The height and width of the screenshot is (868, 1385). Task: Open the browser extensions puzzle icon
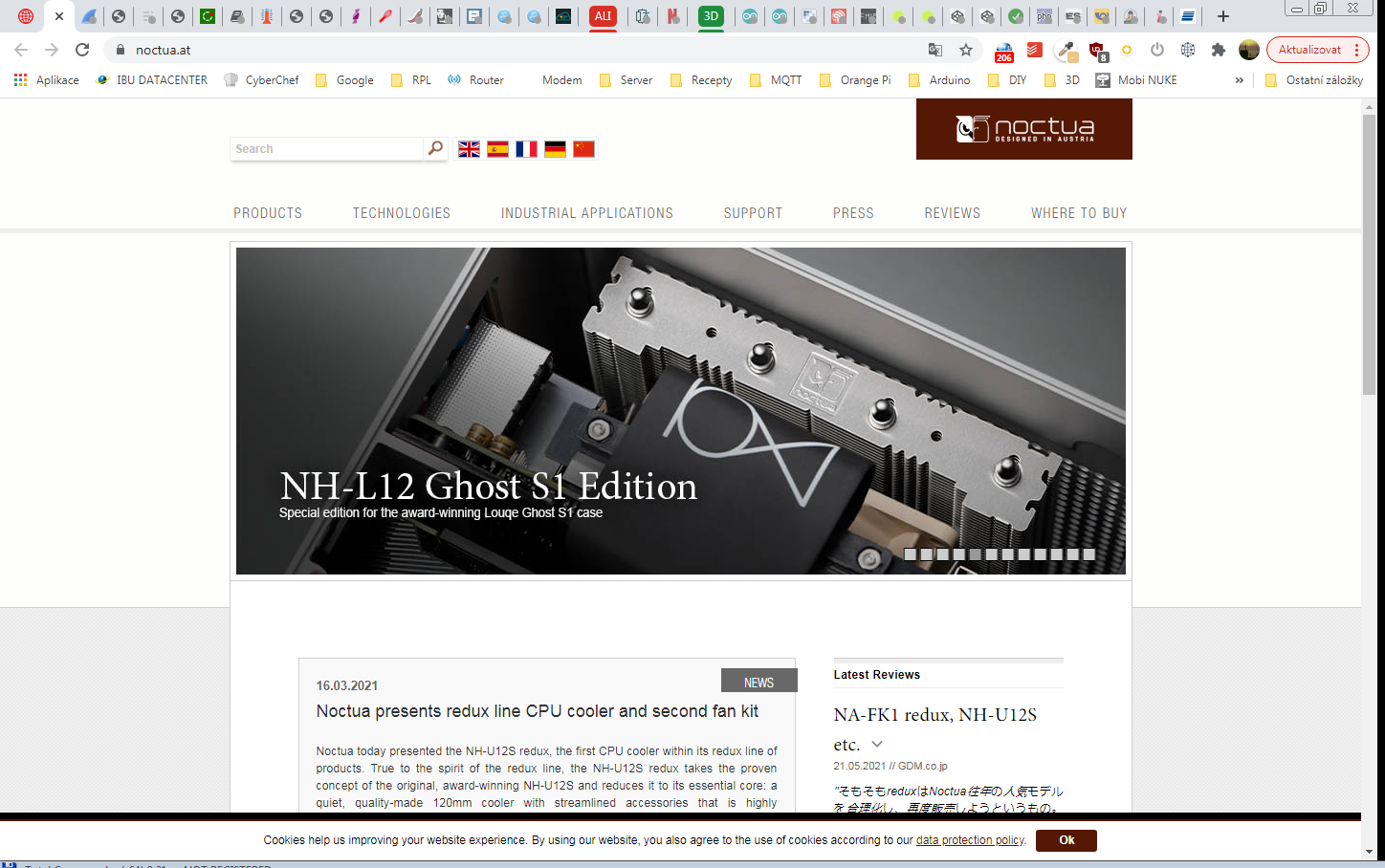[1218, 50]
